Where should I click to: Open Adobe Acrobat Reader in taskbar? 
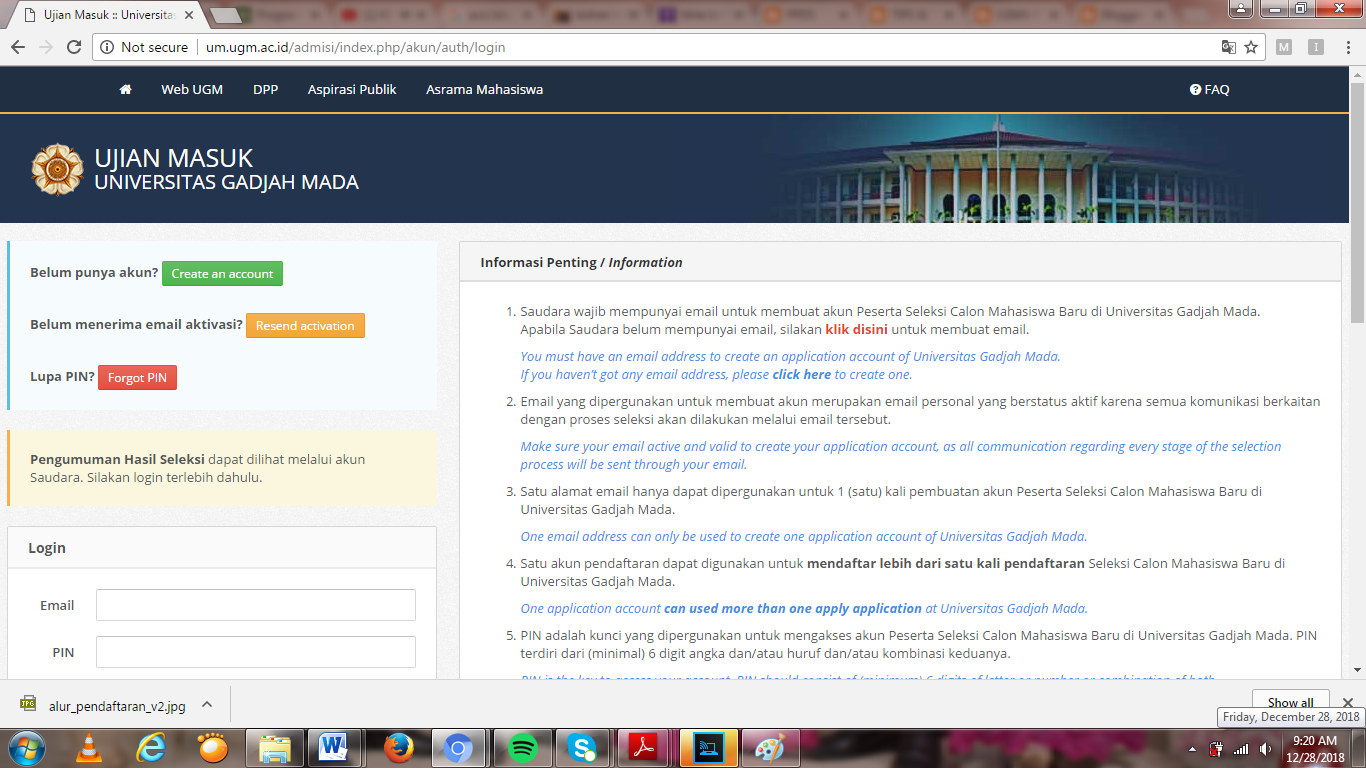645,748
